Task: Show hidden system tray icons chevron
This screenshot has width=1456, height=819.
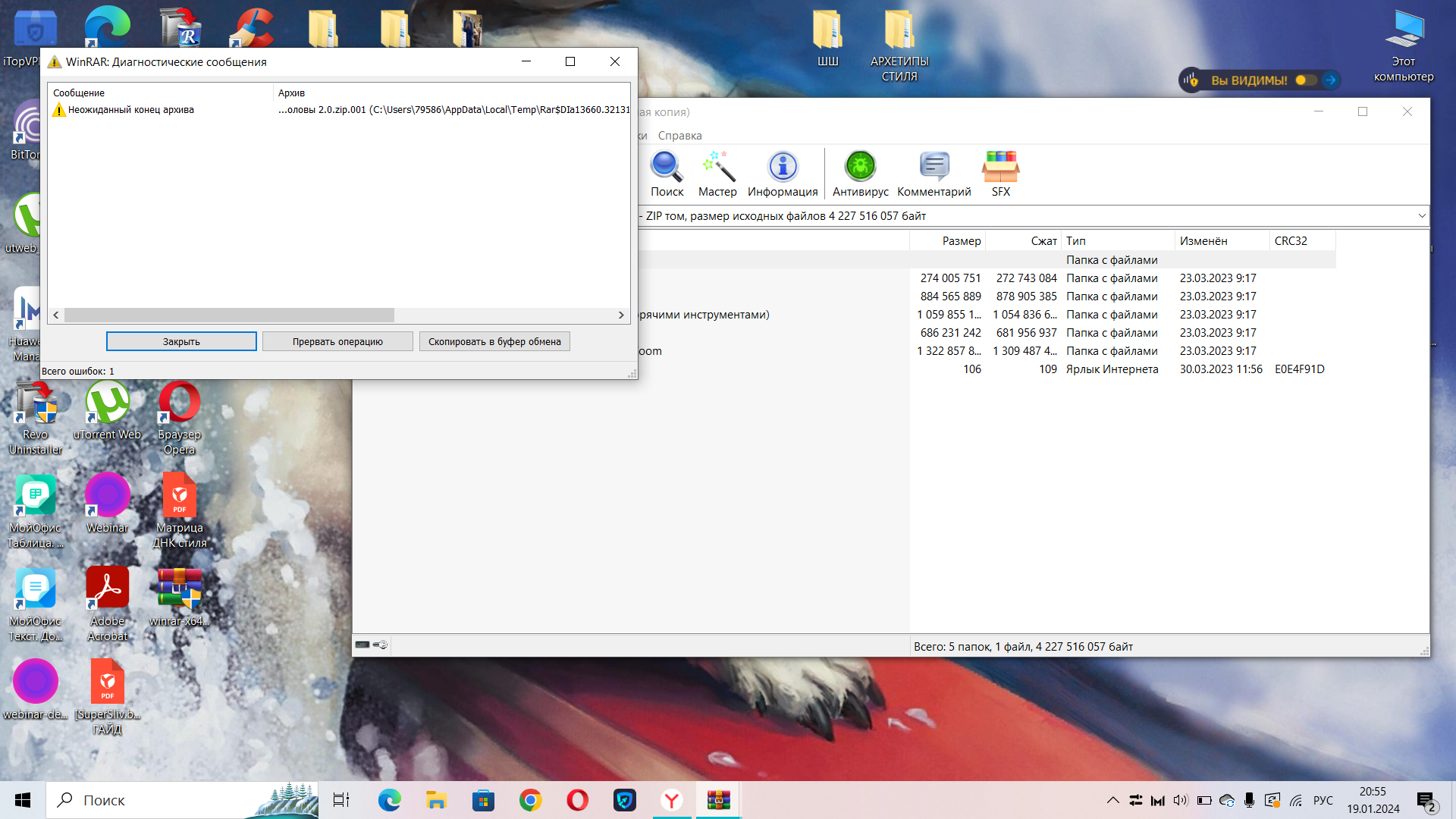Action: [1112, 800]
